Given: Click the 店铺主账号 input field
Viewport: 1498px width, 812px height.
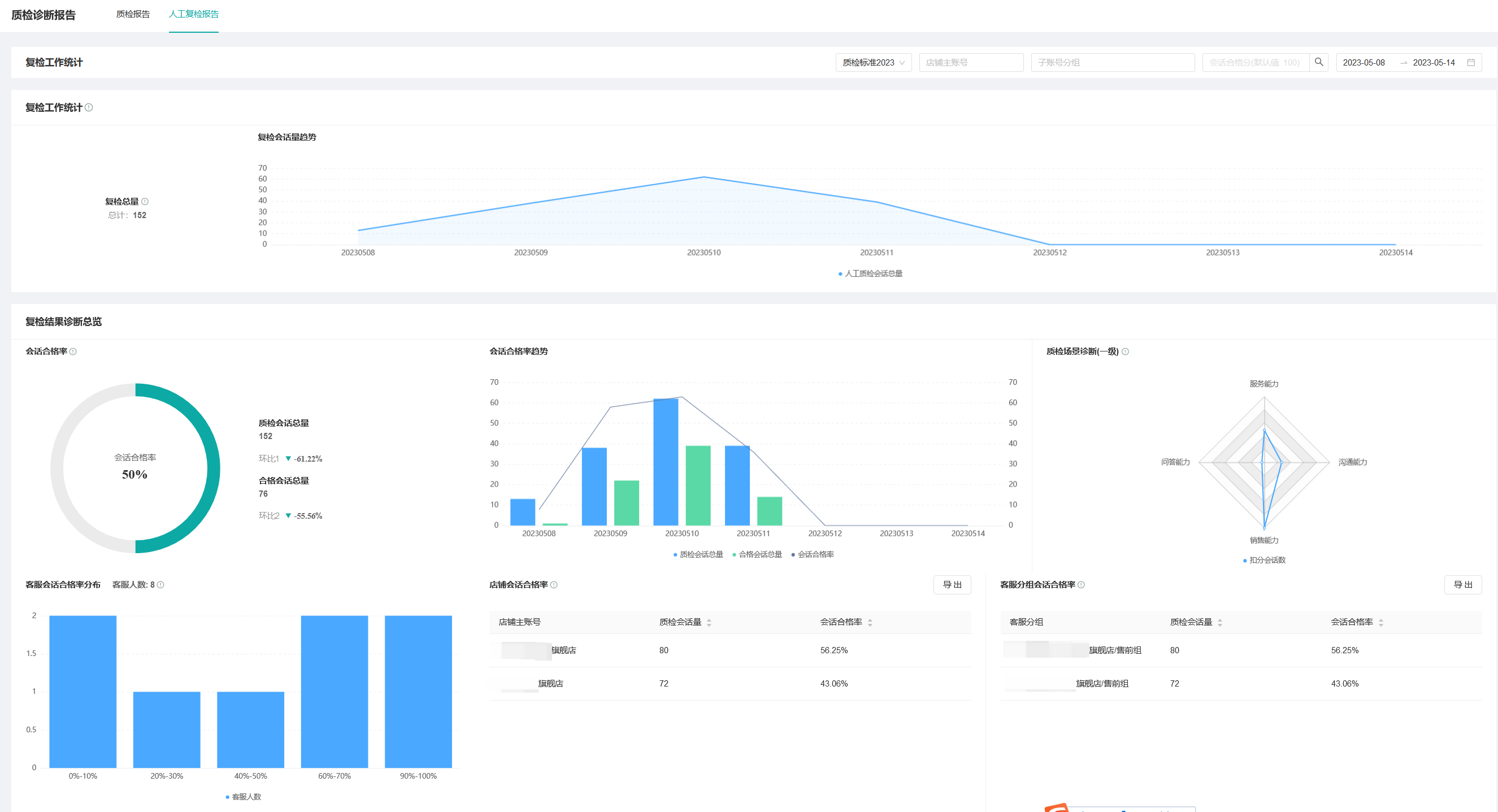Looking at the screenshot, I should tap(971, 62).
